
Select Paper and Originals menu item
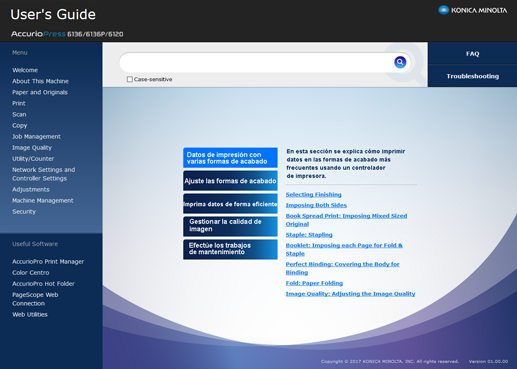pyautogui.click(x=40, y=92)
